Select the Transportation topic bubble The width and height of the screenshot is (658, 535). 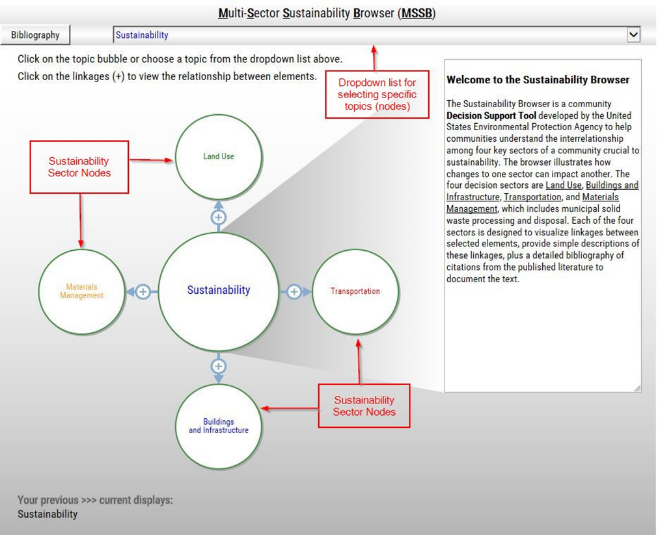[355, 291]
